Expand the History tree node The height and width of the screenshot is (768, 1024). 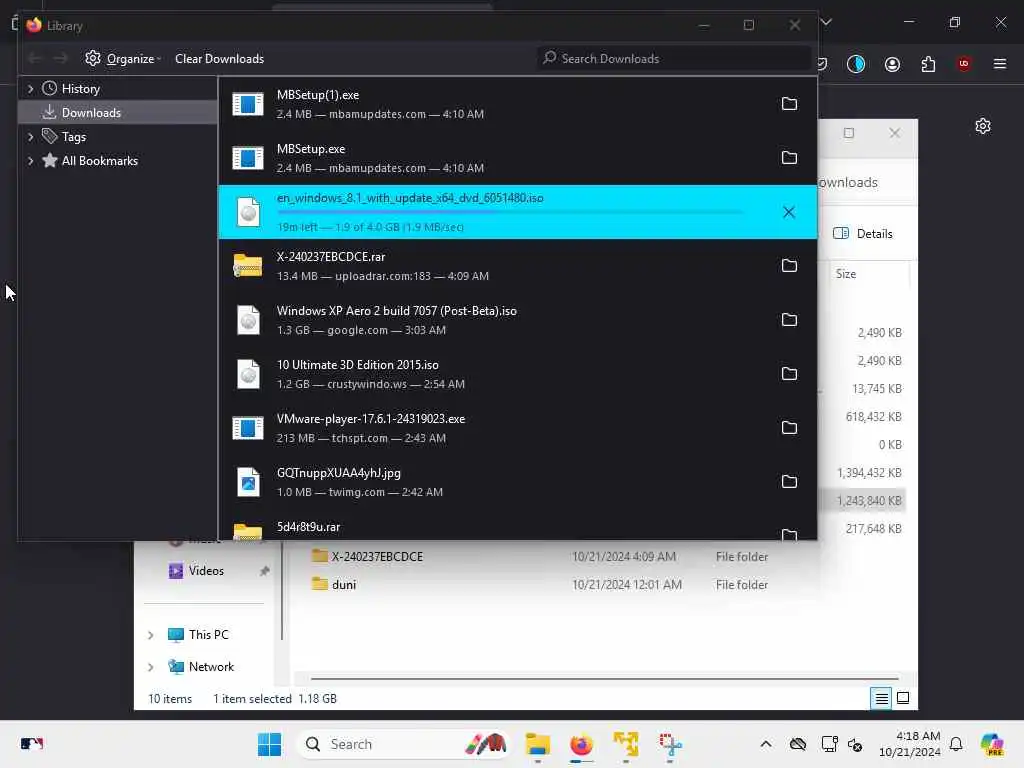30,89
